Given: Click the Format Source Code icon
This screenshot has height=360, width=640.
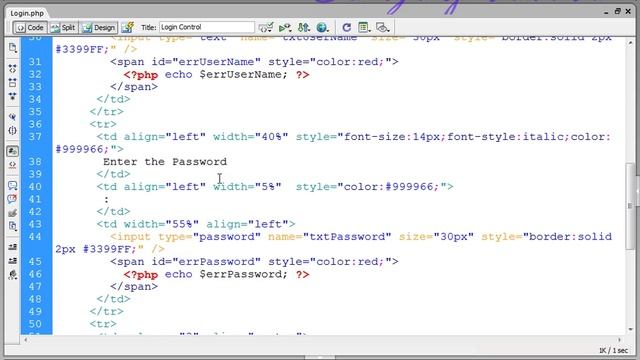Looking at the screenshot, I should point(13,275).
